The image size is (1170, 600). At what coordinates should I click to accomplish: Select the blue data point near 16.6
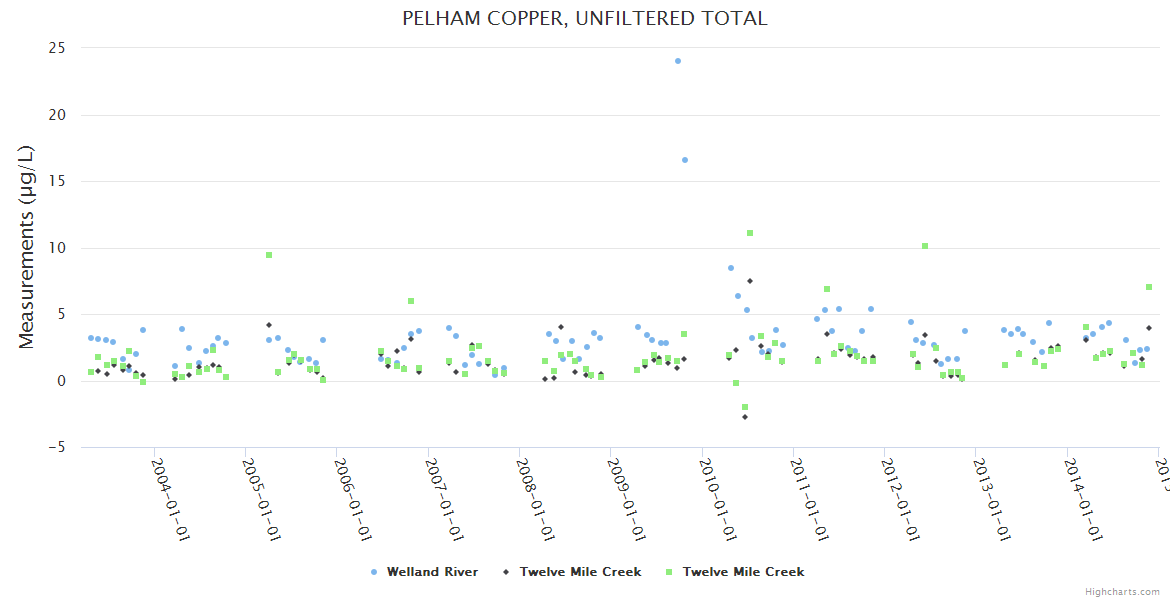coord(685,160)
